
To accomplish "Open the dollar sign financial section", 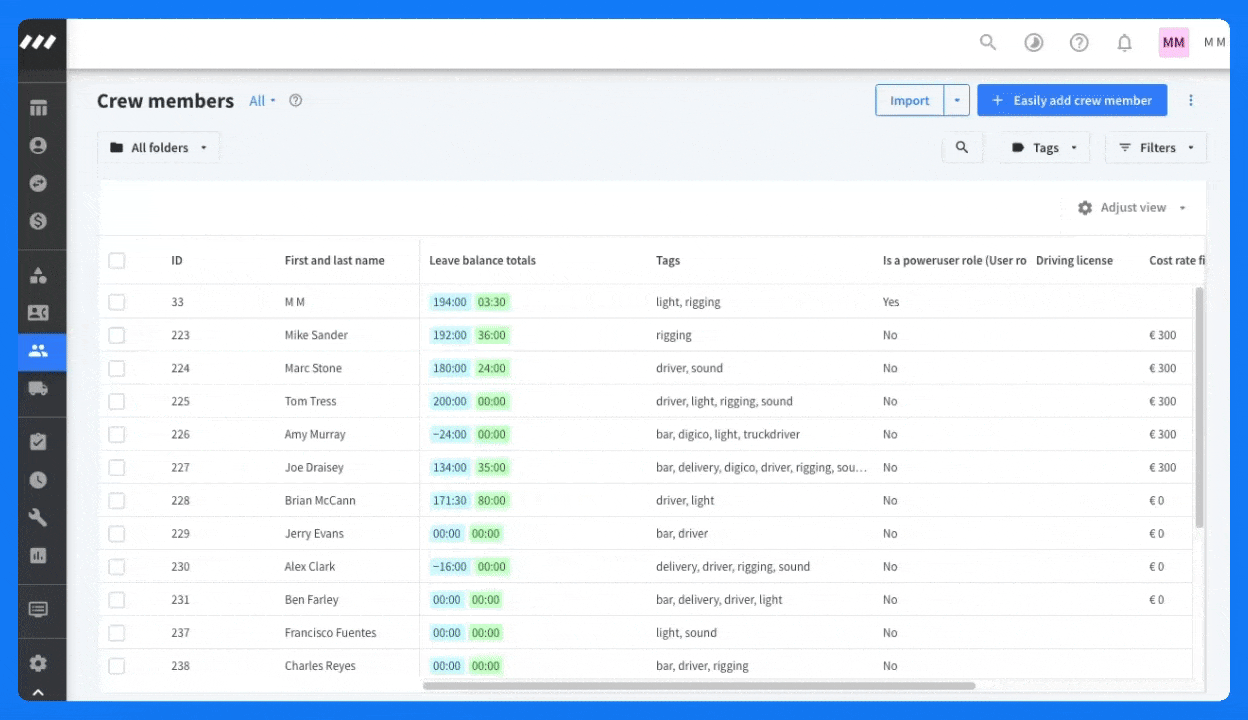I will 38,221.
